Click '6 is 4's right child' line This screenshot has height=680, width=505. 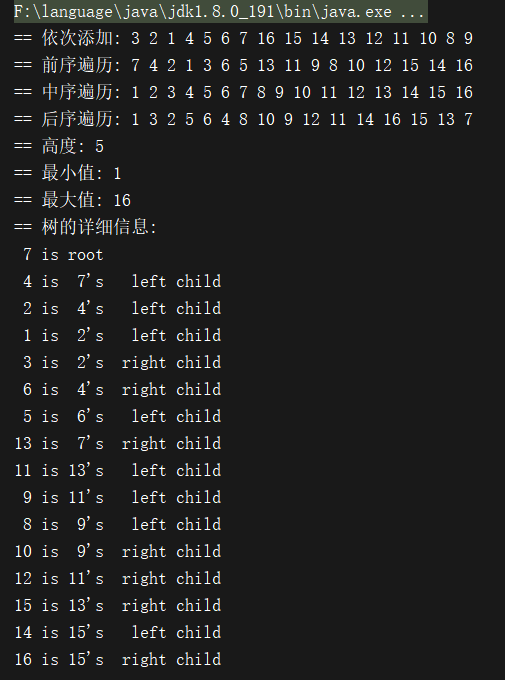(122, 389)
